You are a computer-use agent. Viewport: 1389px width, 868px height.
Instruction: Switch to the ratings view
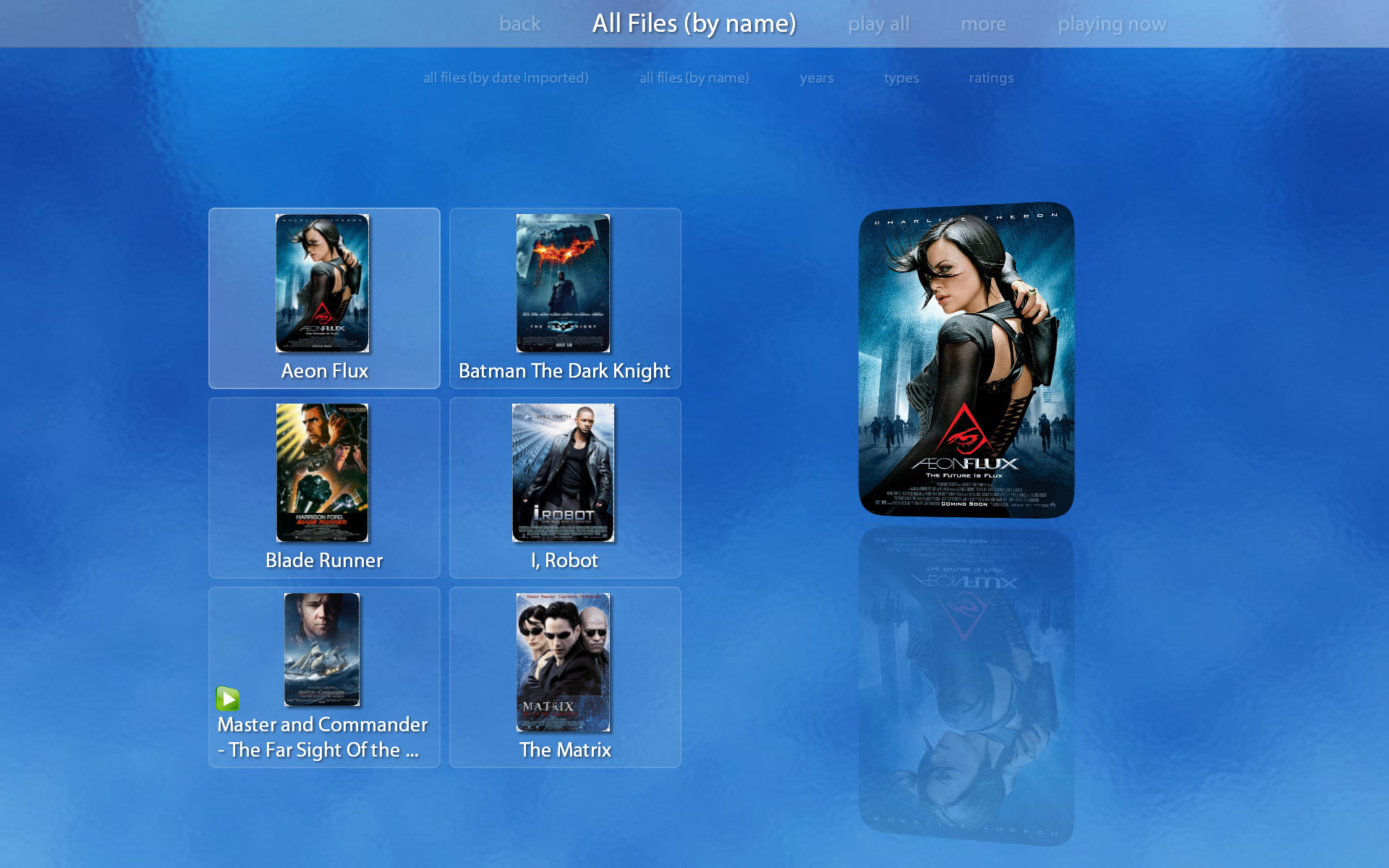[x=991, y=77]
